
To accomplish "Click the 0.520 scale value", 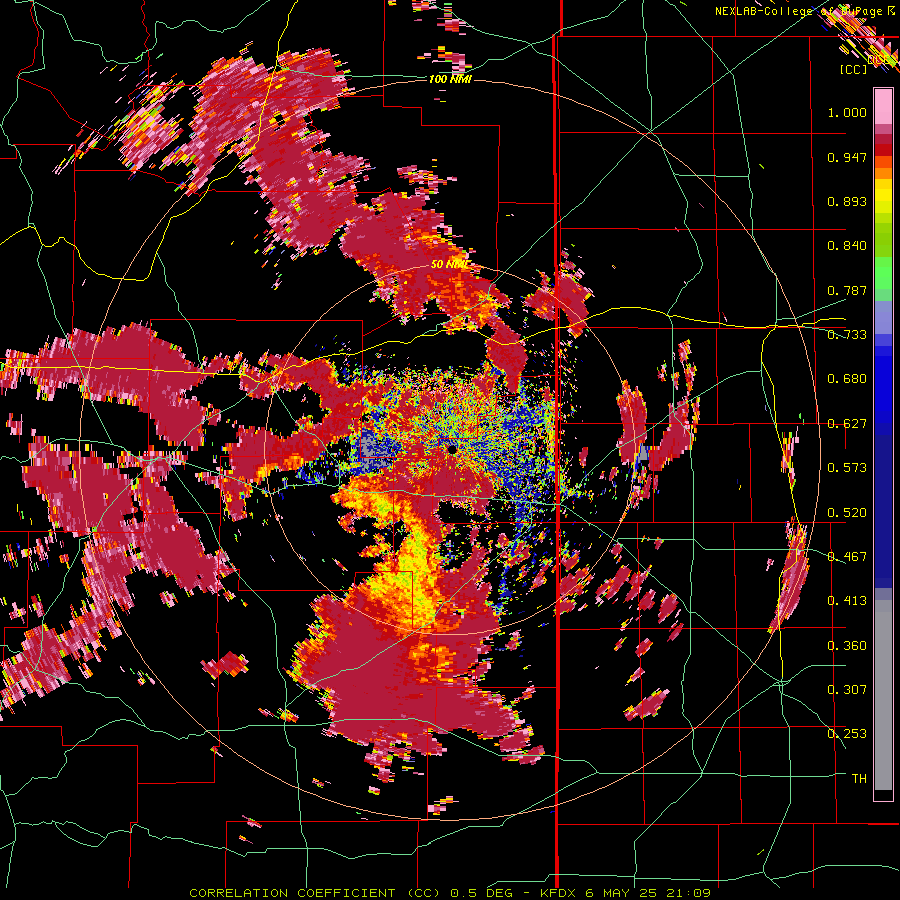I will tap(847, 513).
